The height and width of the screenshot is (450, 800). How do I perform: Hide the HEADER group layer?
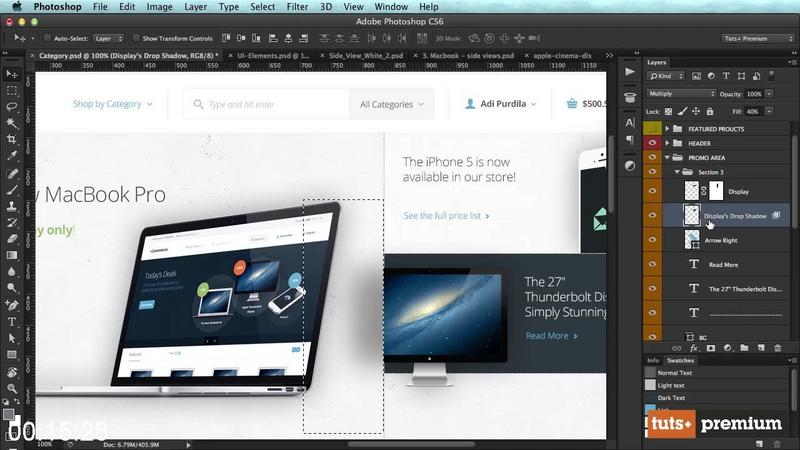coord(653,143)
